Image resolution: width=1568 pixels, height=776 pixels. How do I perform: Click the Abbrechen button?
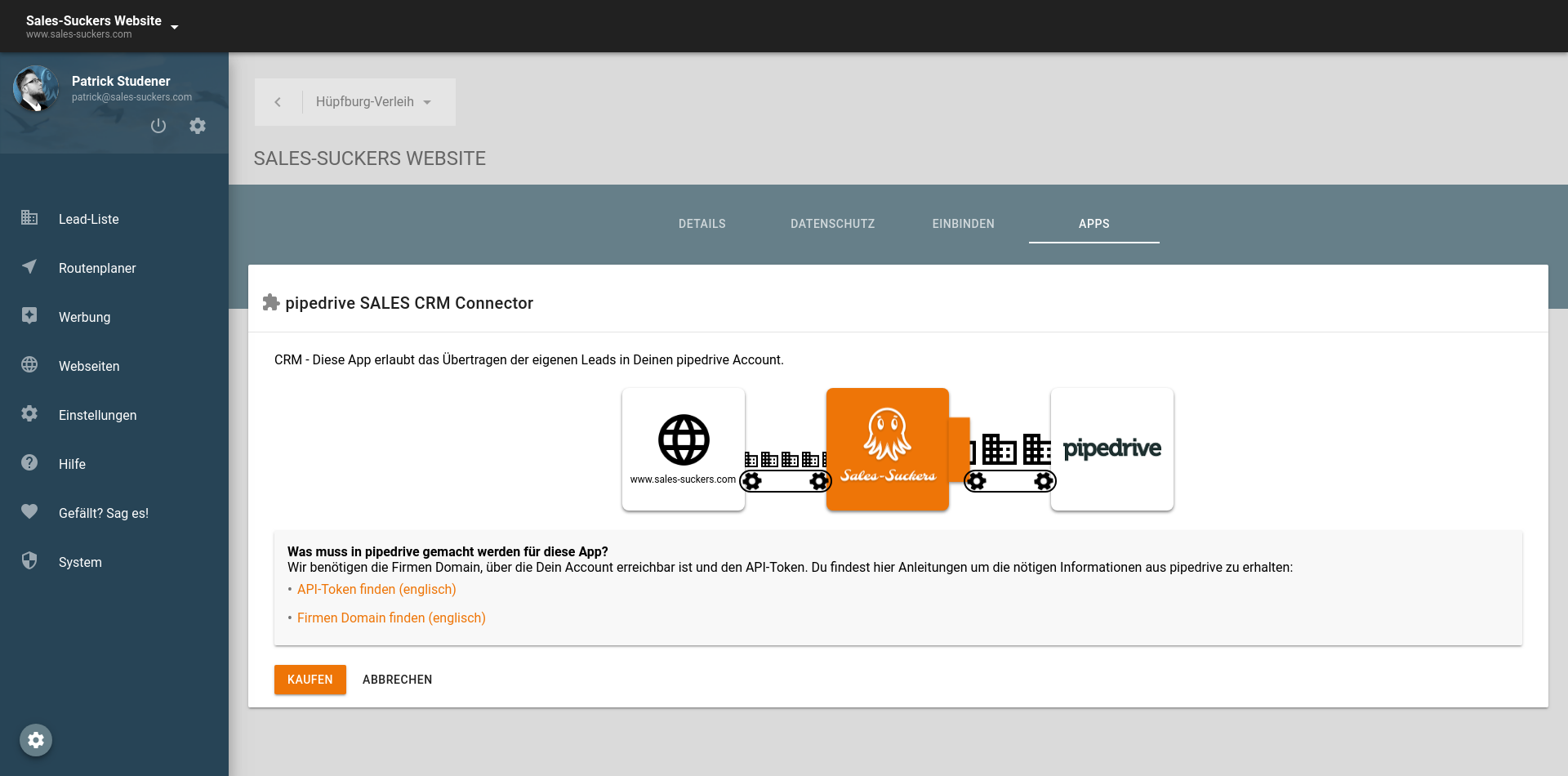[x=398, y=680]
